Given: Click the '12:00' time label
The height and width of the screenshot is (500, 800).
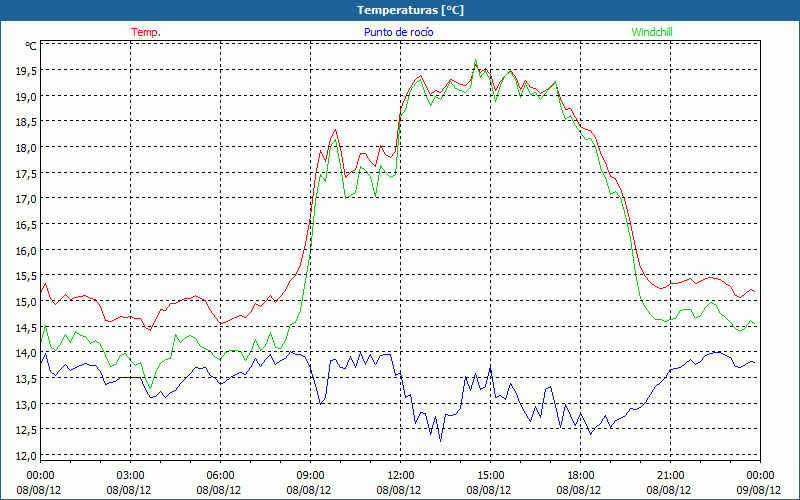Looking at the screenshot, I should point(401,476).
